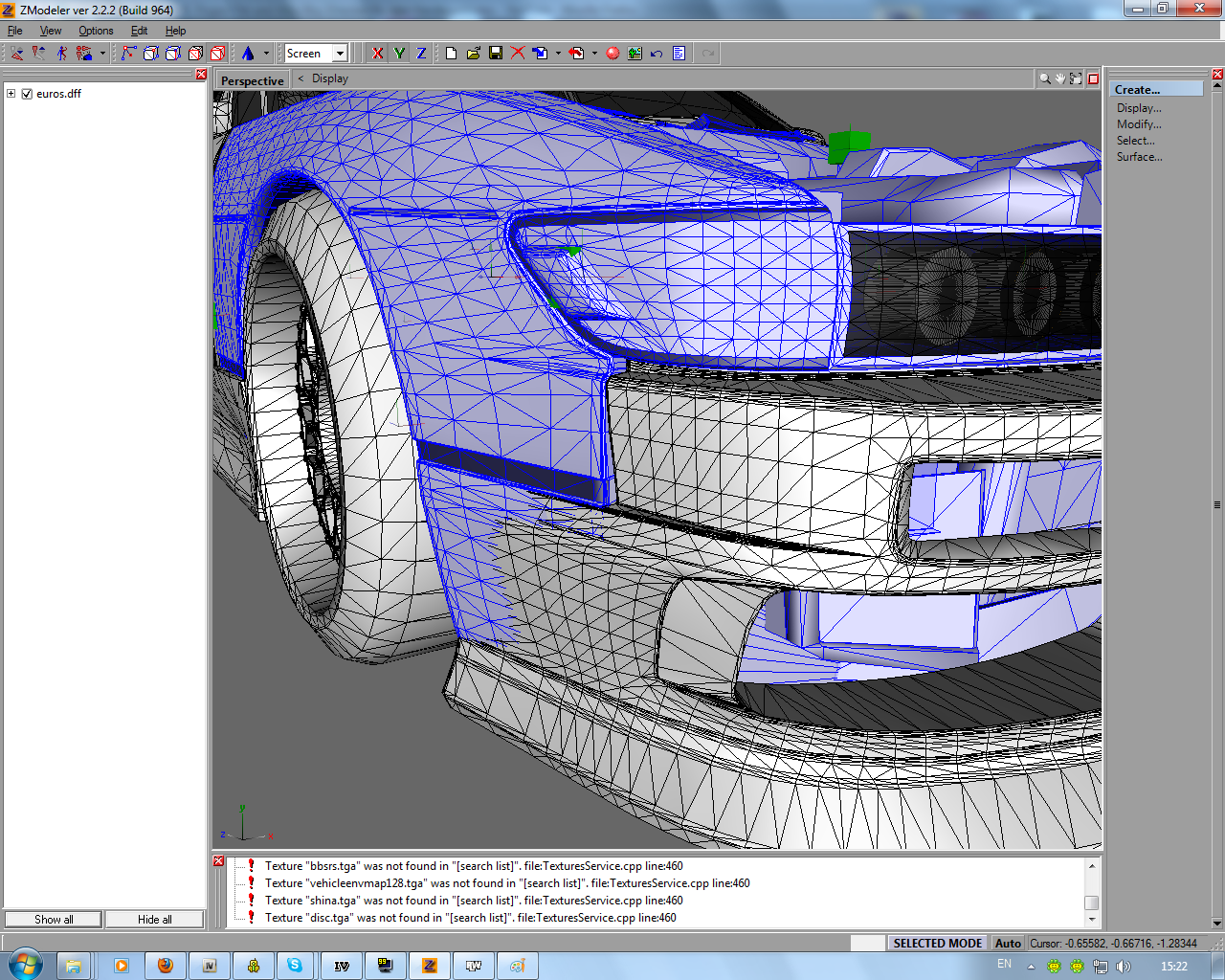1225x980 pixels.
Task: Click the Hide all button
Action: 154,920
